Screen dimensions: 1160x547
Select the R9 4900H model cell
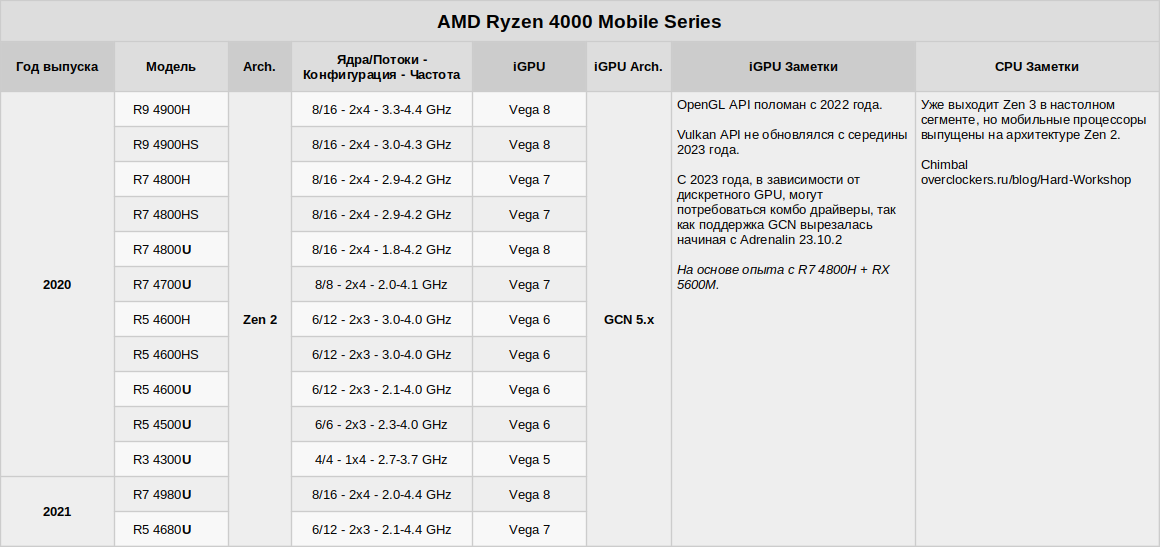(x=162, y=110)
